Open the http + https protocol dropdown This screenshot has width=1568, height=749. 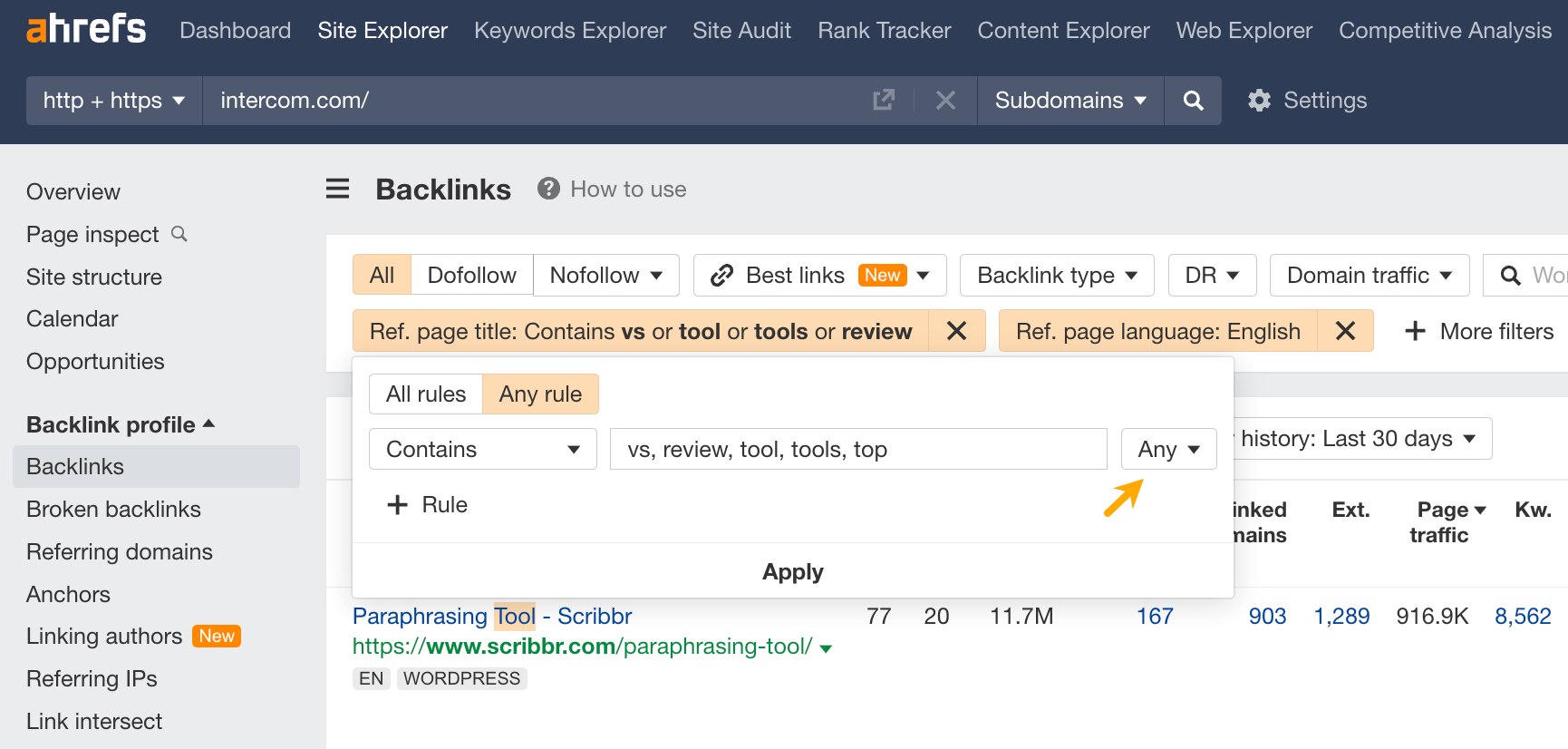113,100
